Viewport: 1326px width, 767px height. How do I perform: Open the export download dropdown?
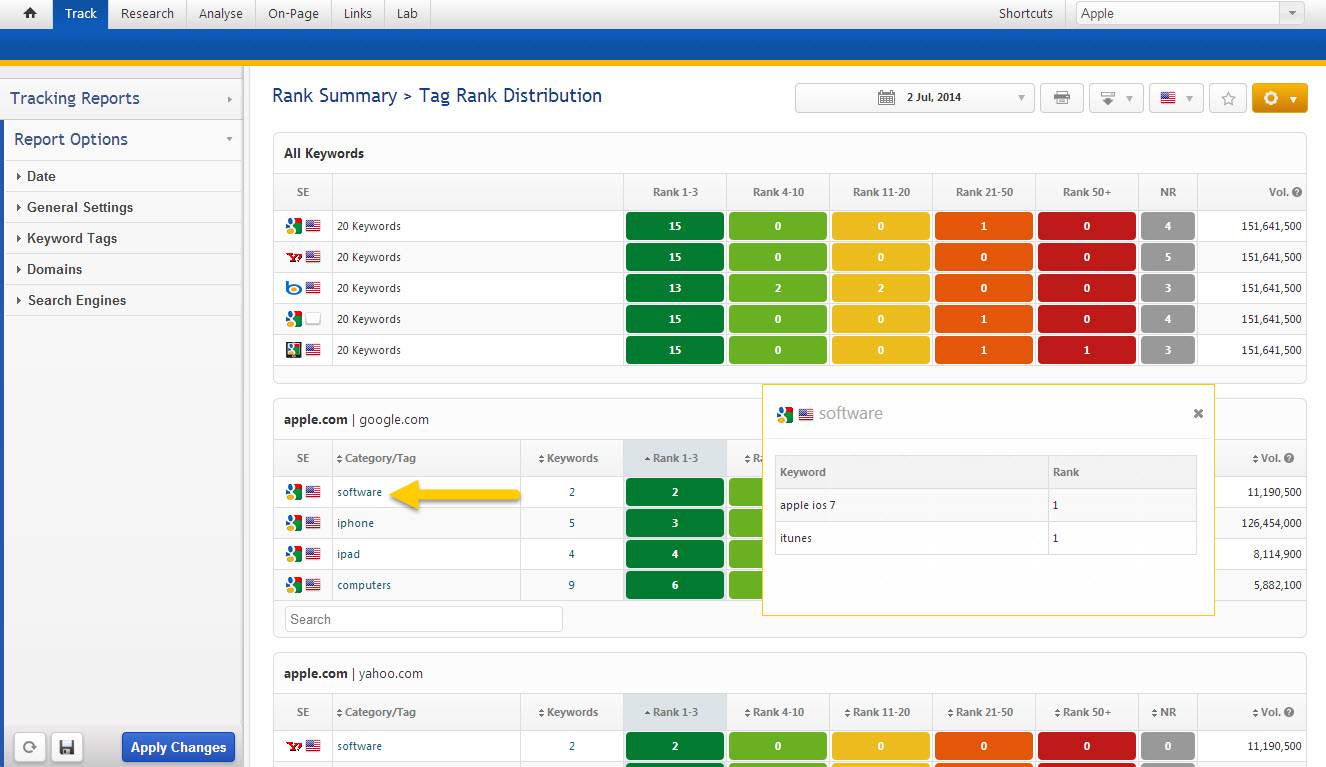point(1115,98)
